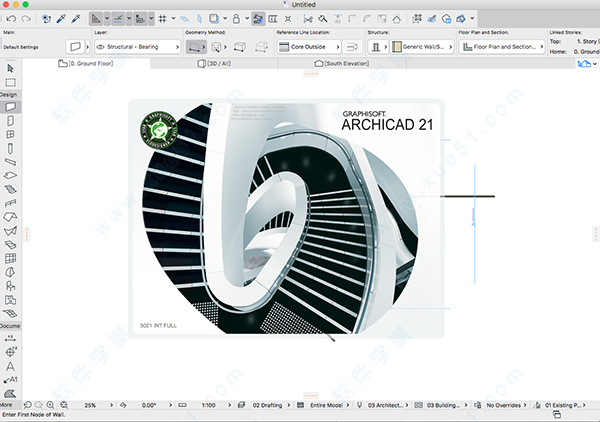
Task: Select the Door tool
Action: (10, 121)
